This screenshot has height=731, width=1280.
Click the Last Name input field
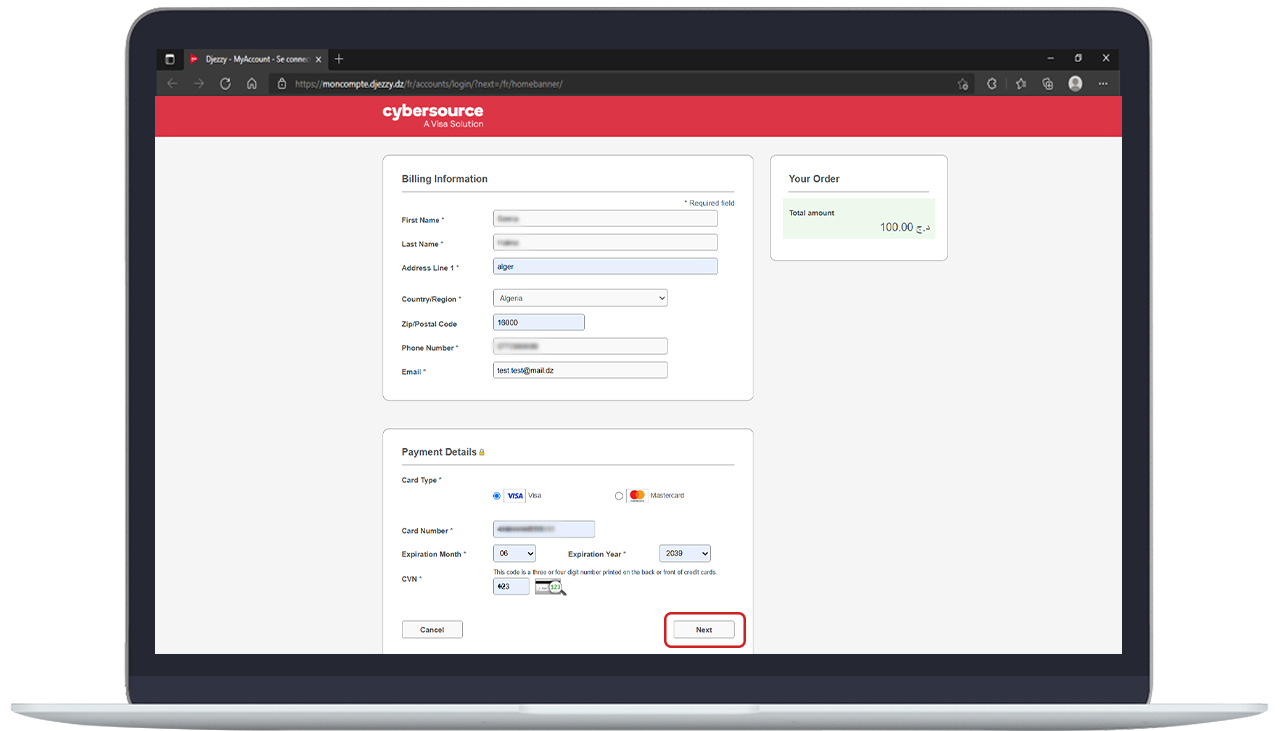pyautogui.click(x=605, y=242)
